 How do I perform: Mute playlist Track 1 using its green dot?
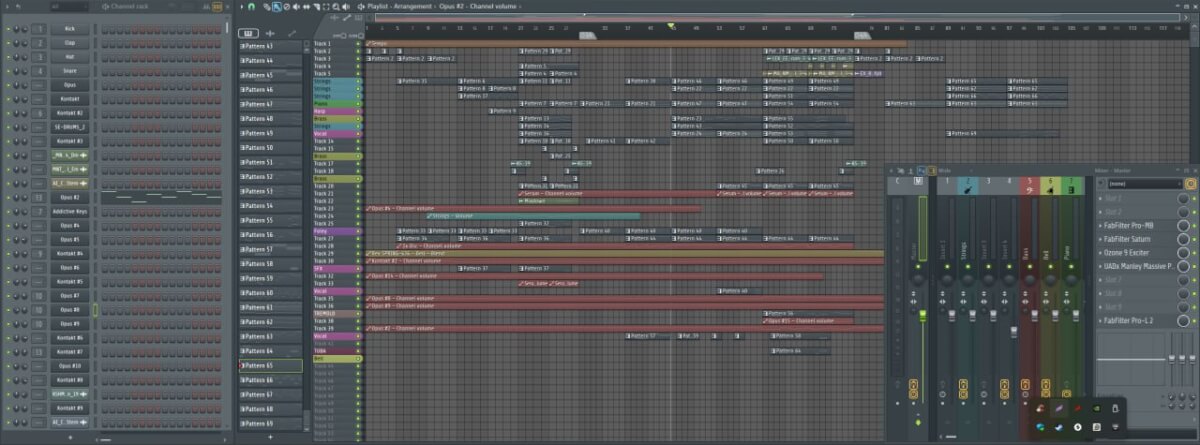(358, 44)
